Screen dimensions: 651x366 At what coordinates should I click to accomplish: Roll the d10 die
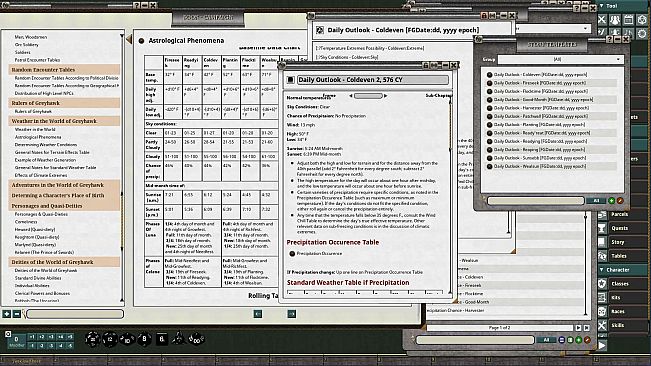point(127,339)
